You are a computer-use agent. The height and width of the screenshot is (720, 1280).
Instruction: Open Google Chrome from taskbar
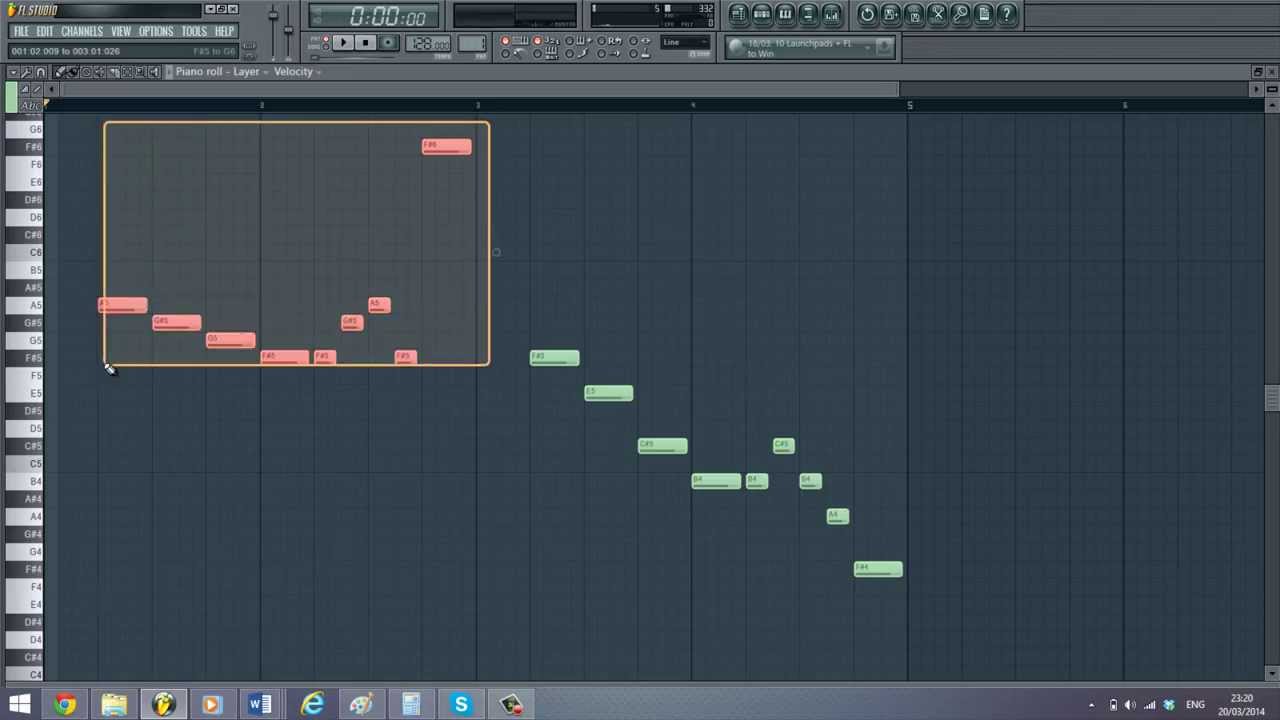pyautogui.click(x=65, y=704)
